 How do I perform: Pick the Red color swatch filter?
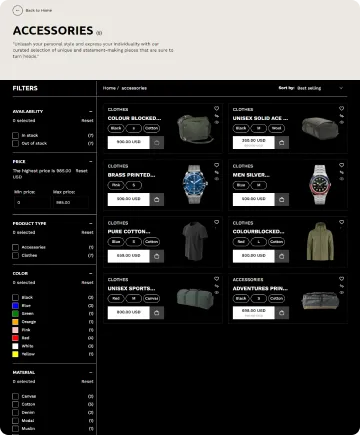(15, 338)
